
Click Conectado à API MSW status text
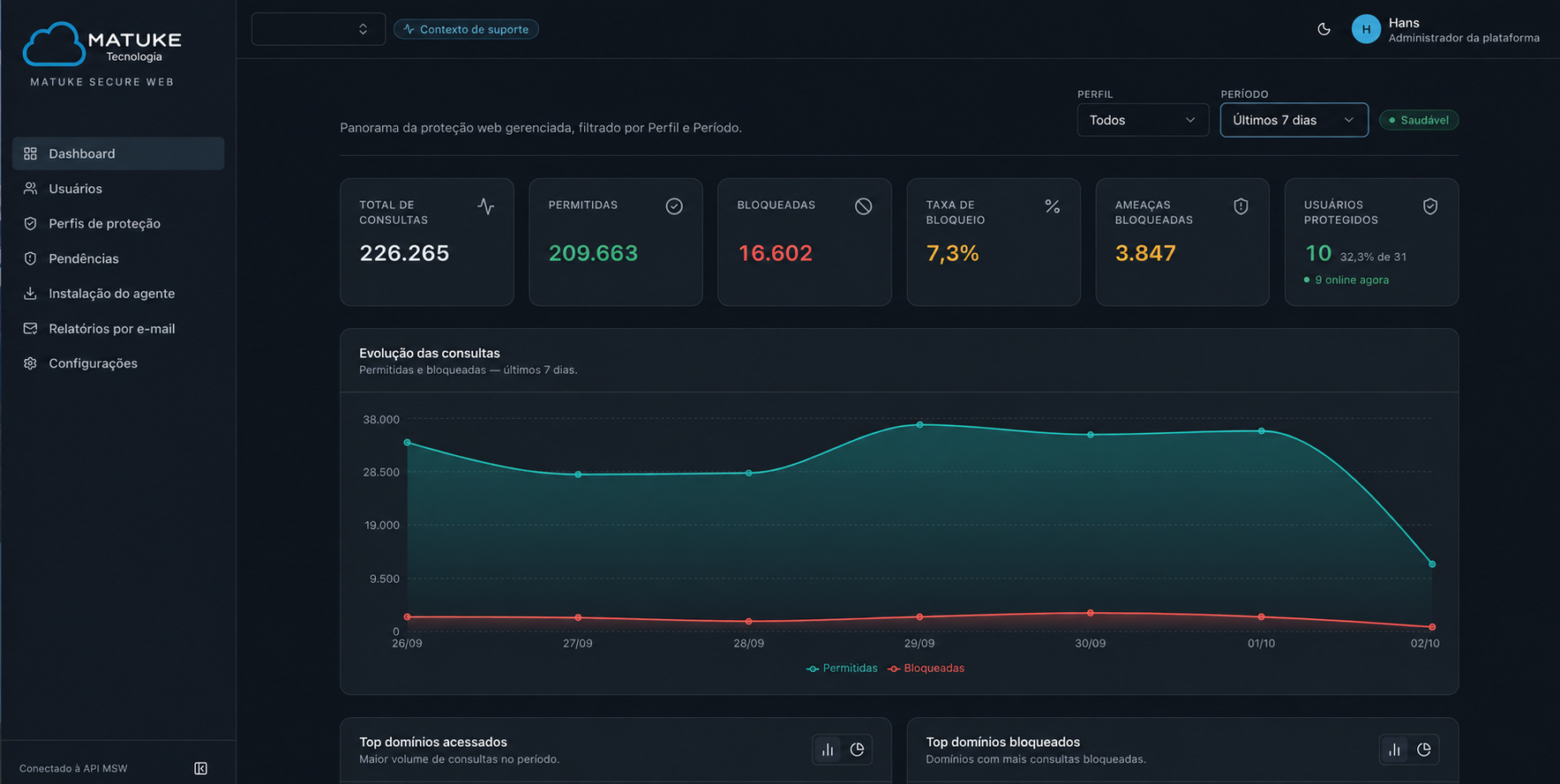(x=73, y=769)
